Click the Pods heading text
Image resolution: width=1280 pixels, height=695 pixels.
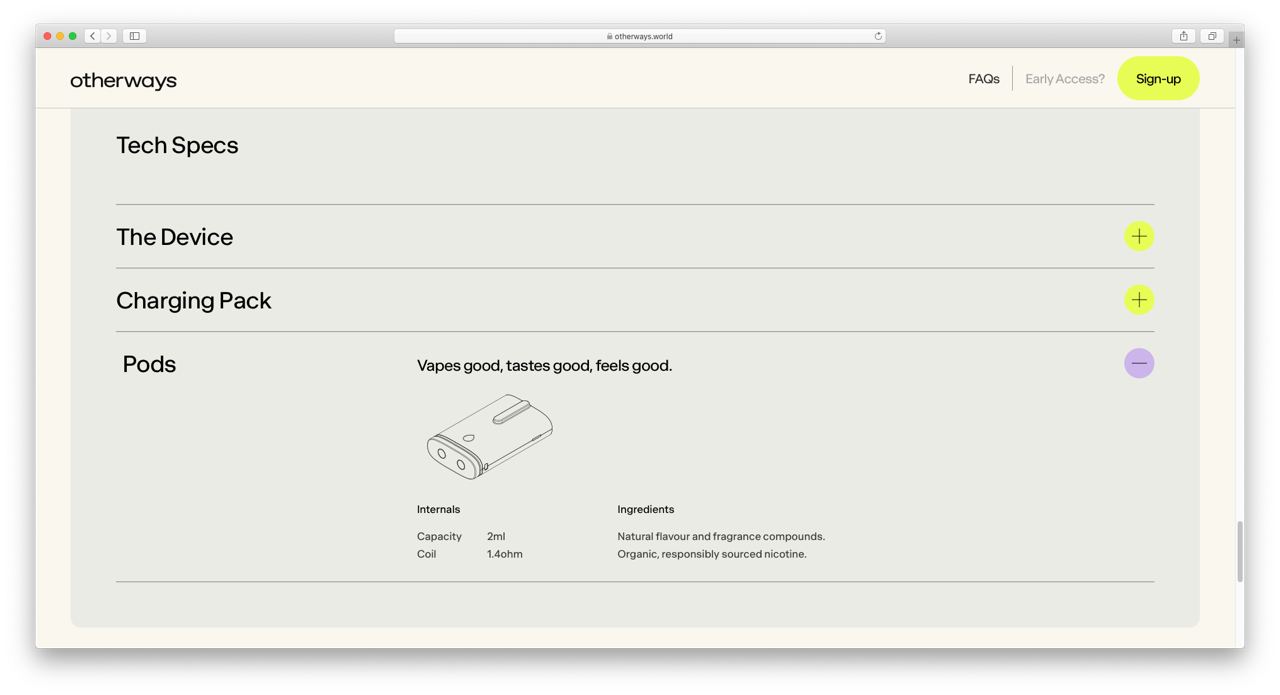point(149,364)
